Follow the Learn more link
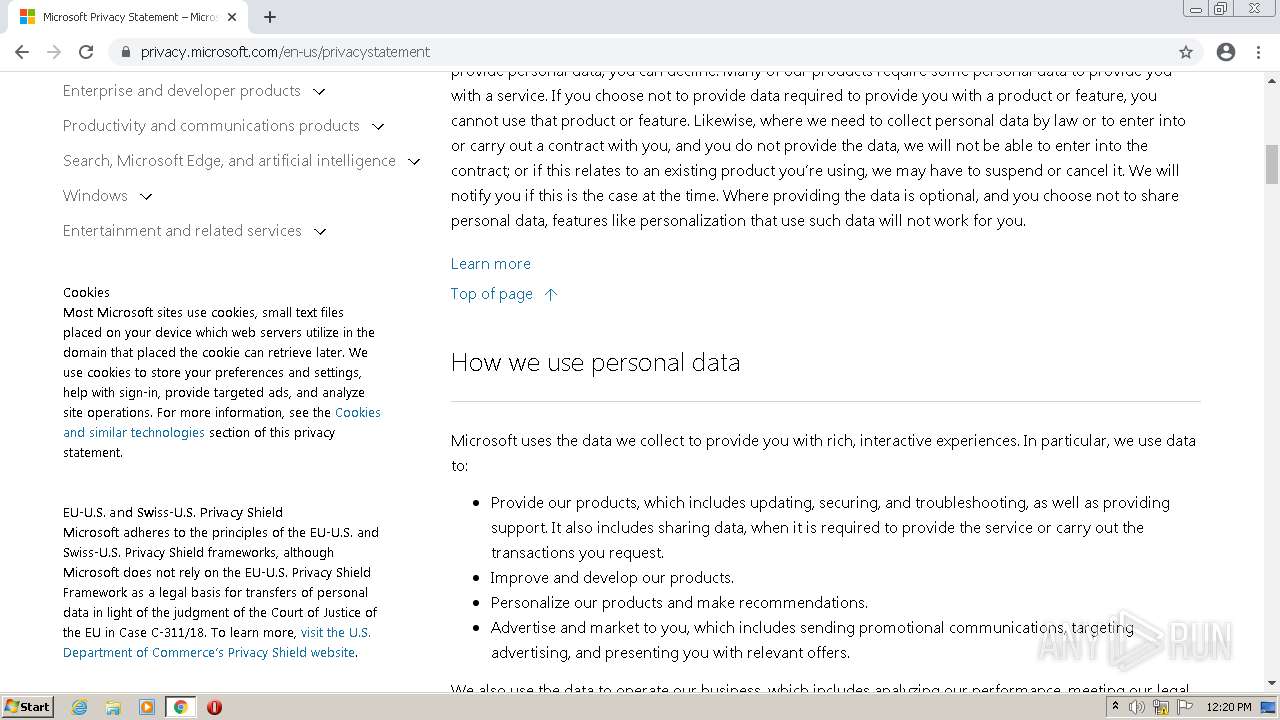The image size is (1280, 720). (x=490, y=264)
